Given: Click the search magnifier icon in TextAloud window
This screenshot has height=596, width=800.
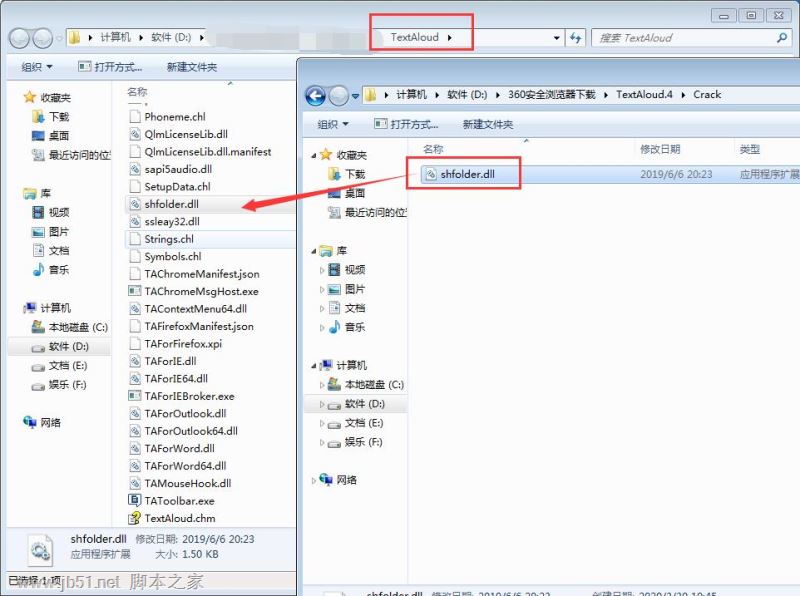Looking at the screenshot, I should click(782, 38).
